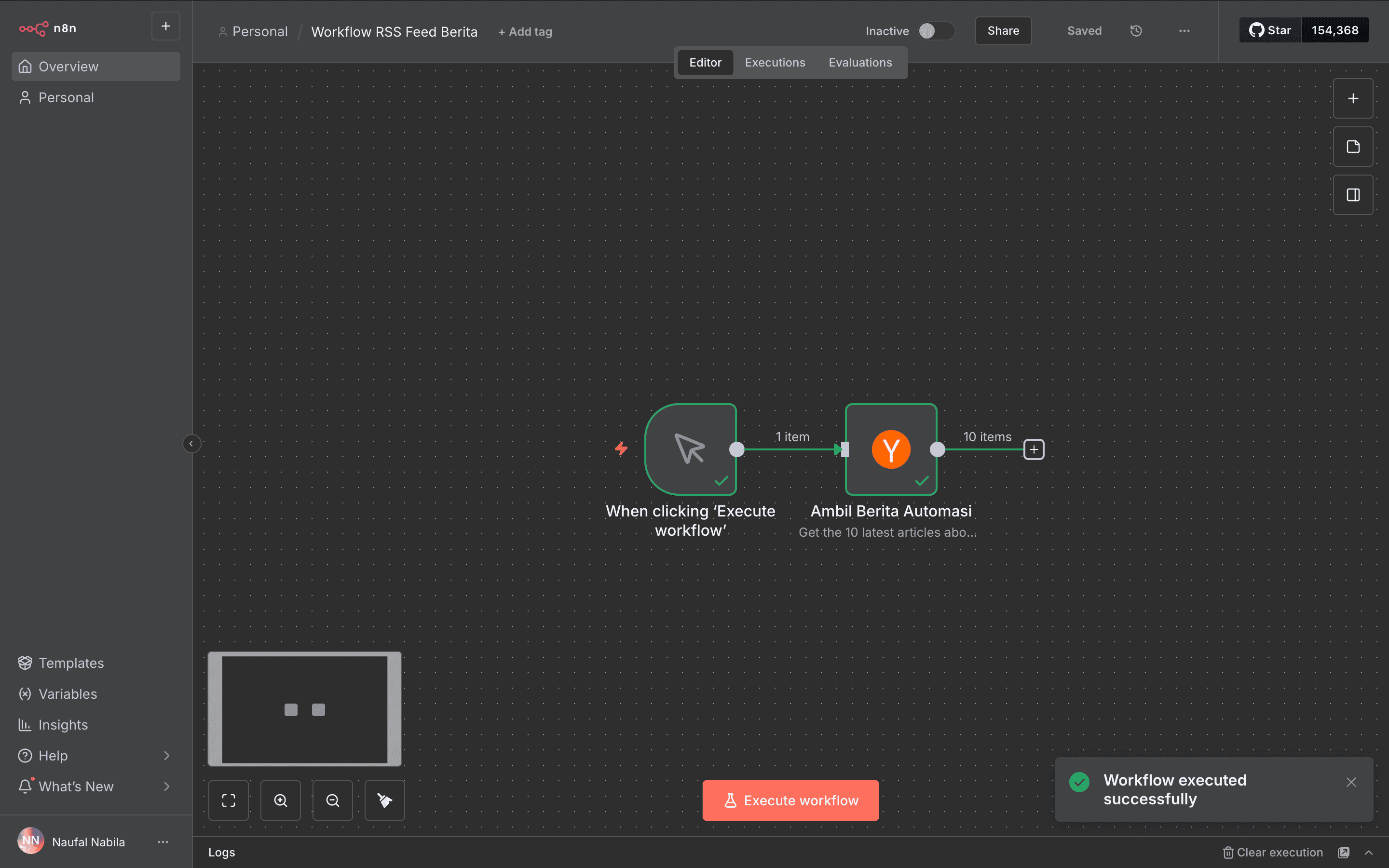Click the add node plus button on the canvas panel
The image size is (1389, 868).
[x=1353, y=99]
